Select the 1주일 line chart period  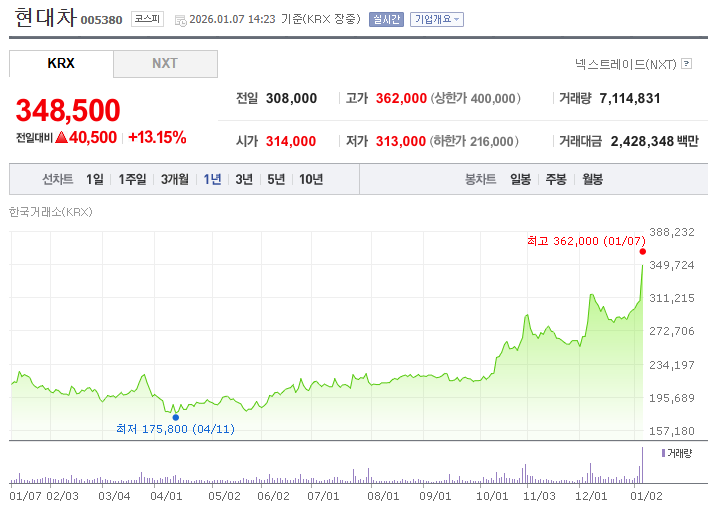[132, 179]
